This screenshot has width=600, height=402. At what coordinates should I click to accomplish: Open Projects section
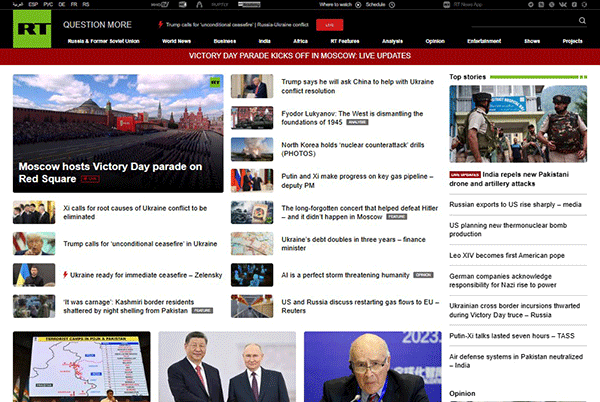(x=572, y=41)
